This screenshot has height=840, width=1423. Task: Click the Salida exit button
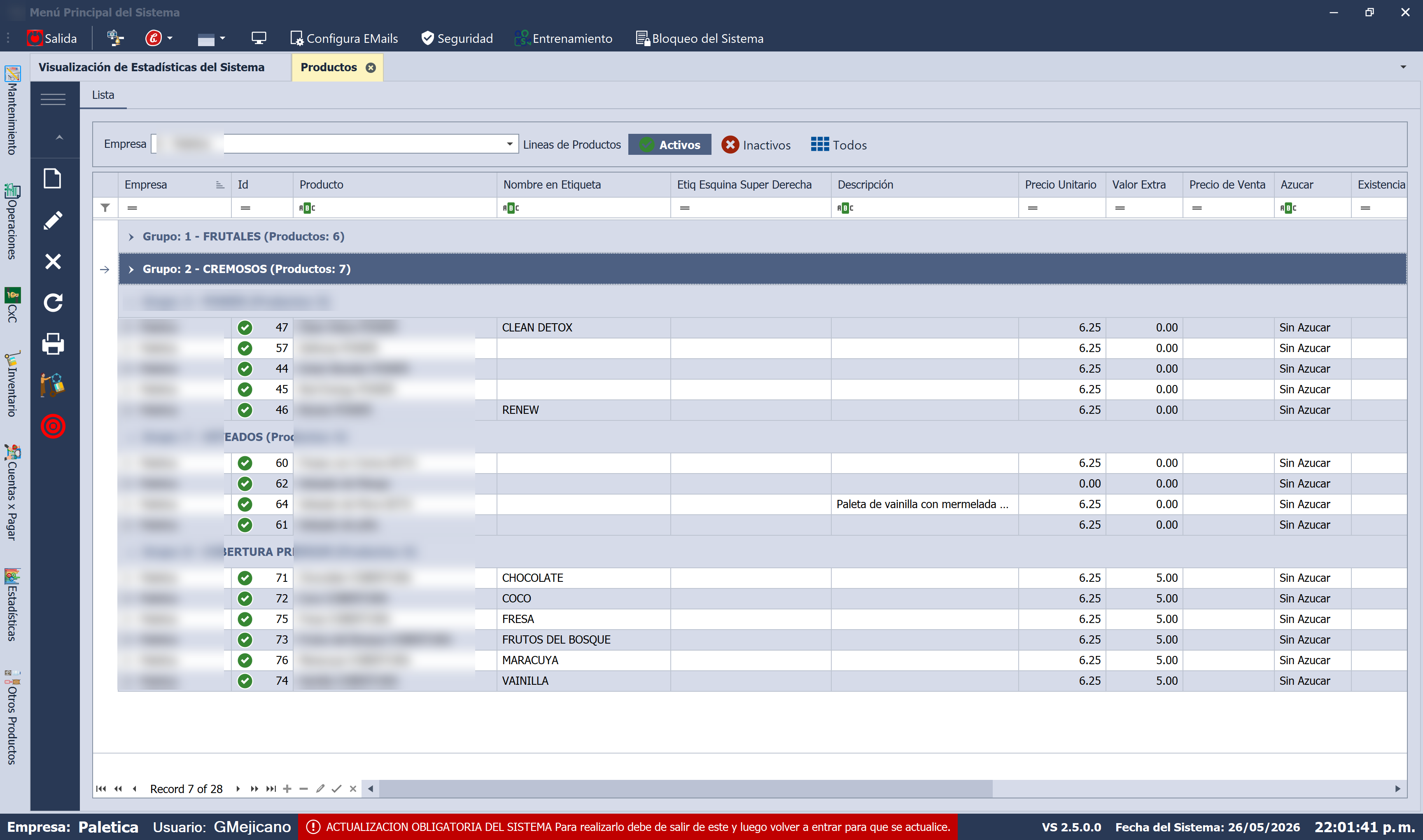pyautogui.click(x=52, y=38)
